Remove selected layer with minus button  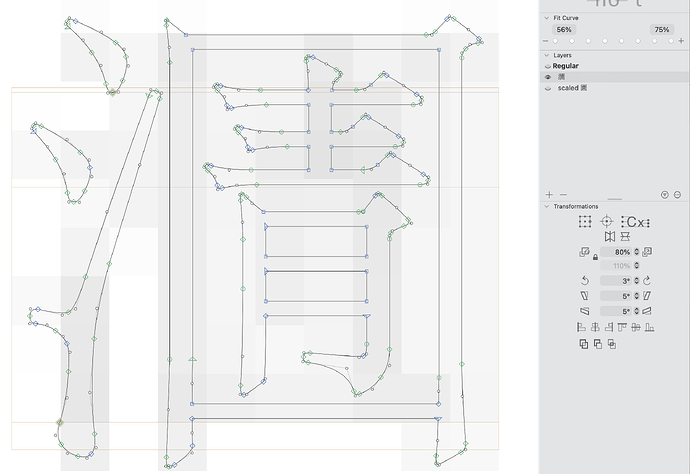(x=562, y=194)
